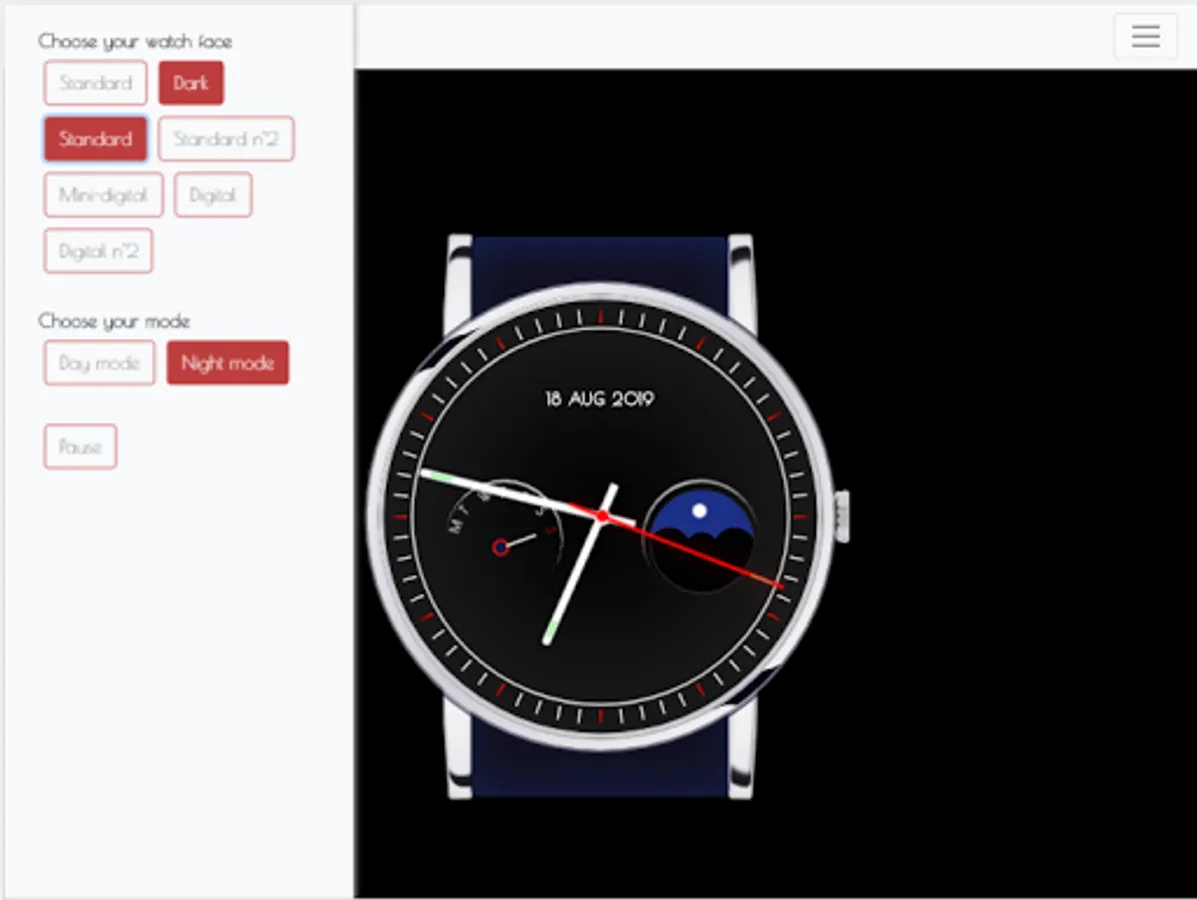Switch to the Digital n°2 face

(98, 251)
